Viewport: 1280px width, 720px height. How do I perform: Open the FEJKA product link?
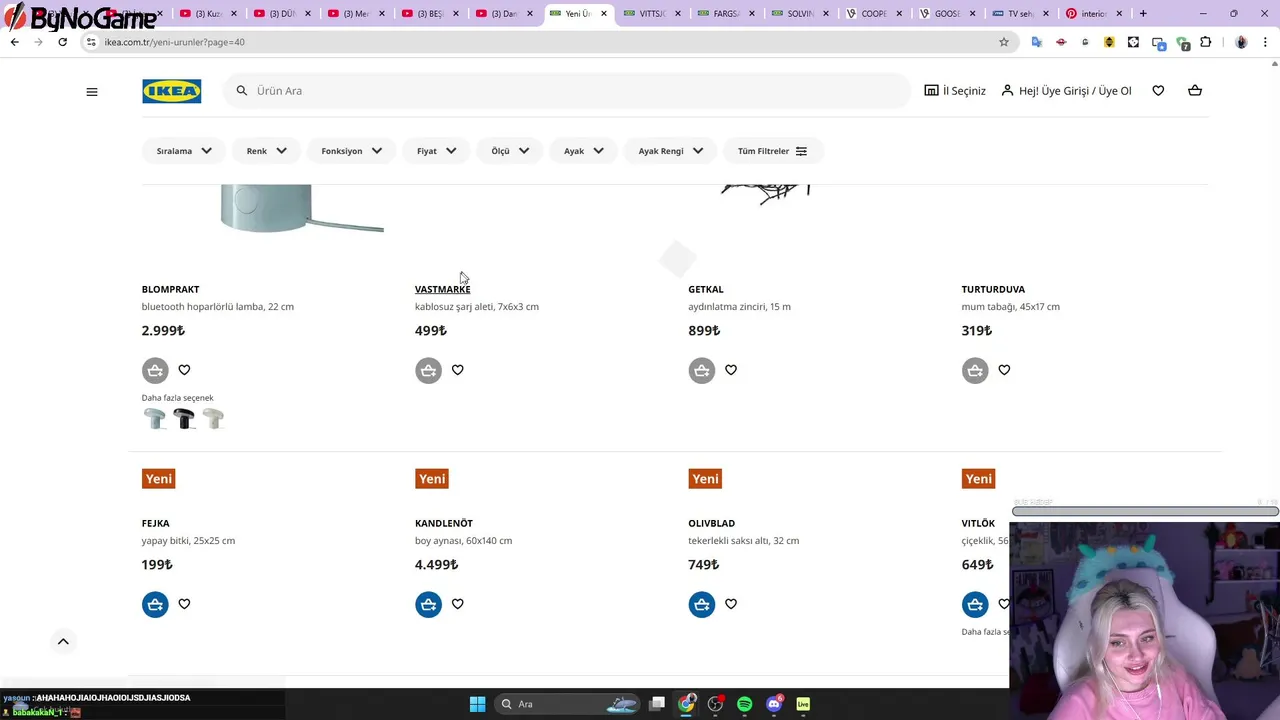point(155,523)
